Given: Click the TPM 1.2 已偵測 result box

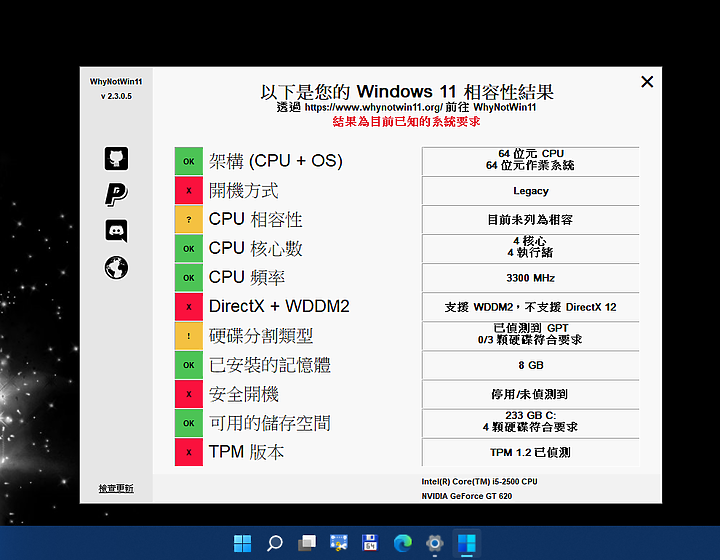Looking at the screenshot, I should [530, 452].
